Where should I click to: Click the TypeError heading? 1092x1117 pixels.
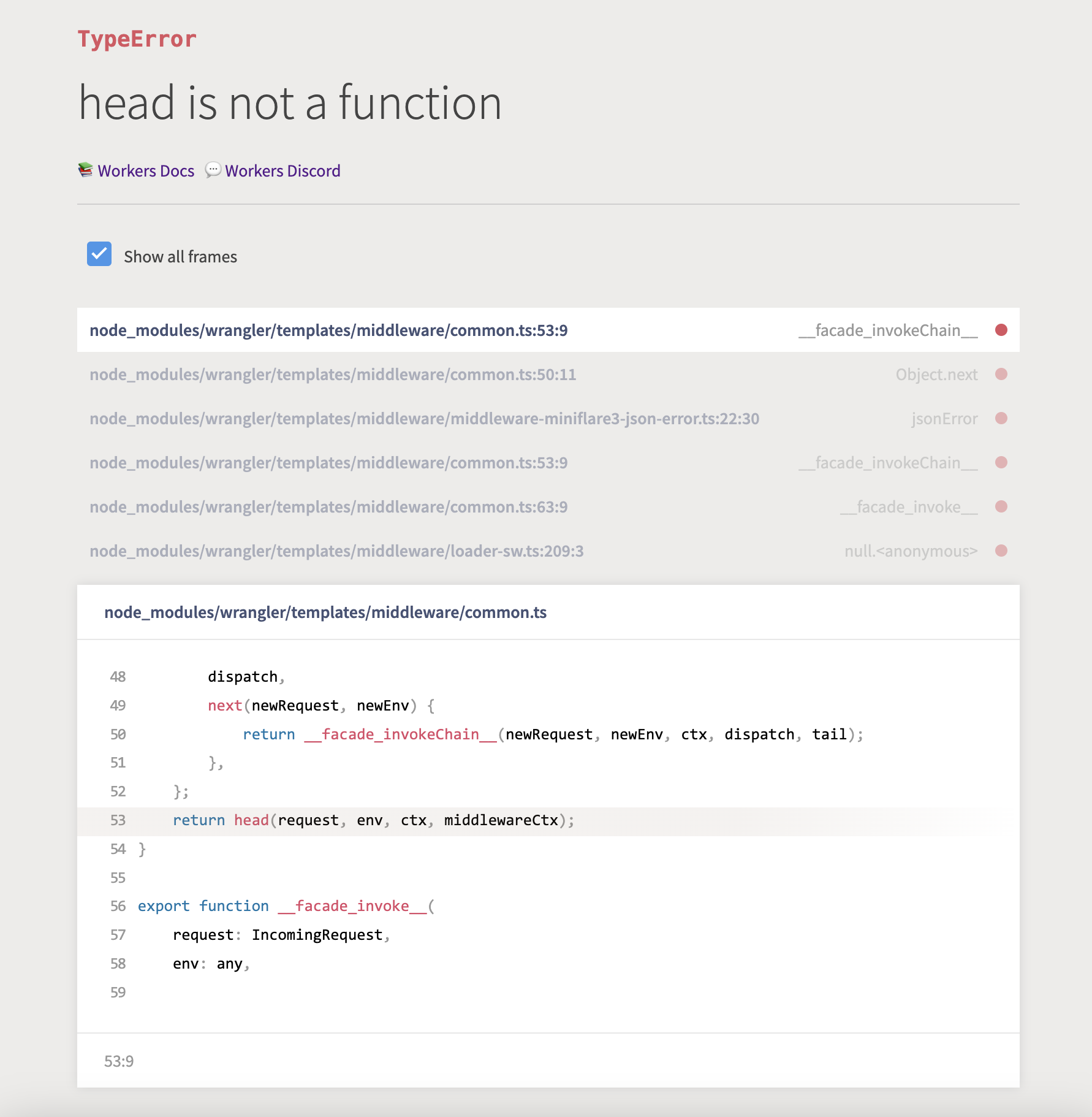[137, 39]
